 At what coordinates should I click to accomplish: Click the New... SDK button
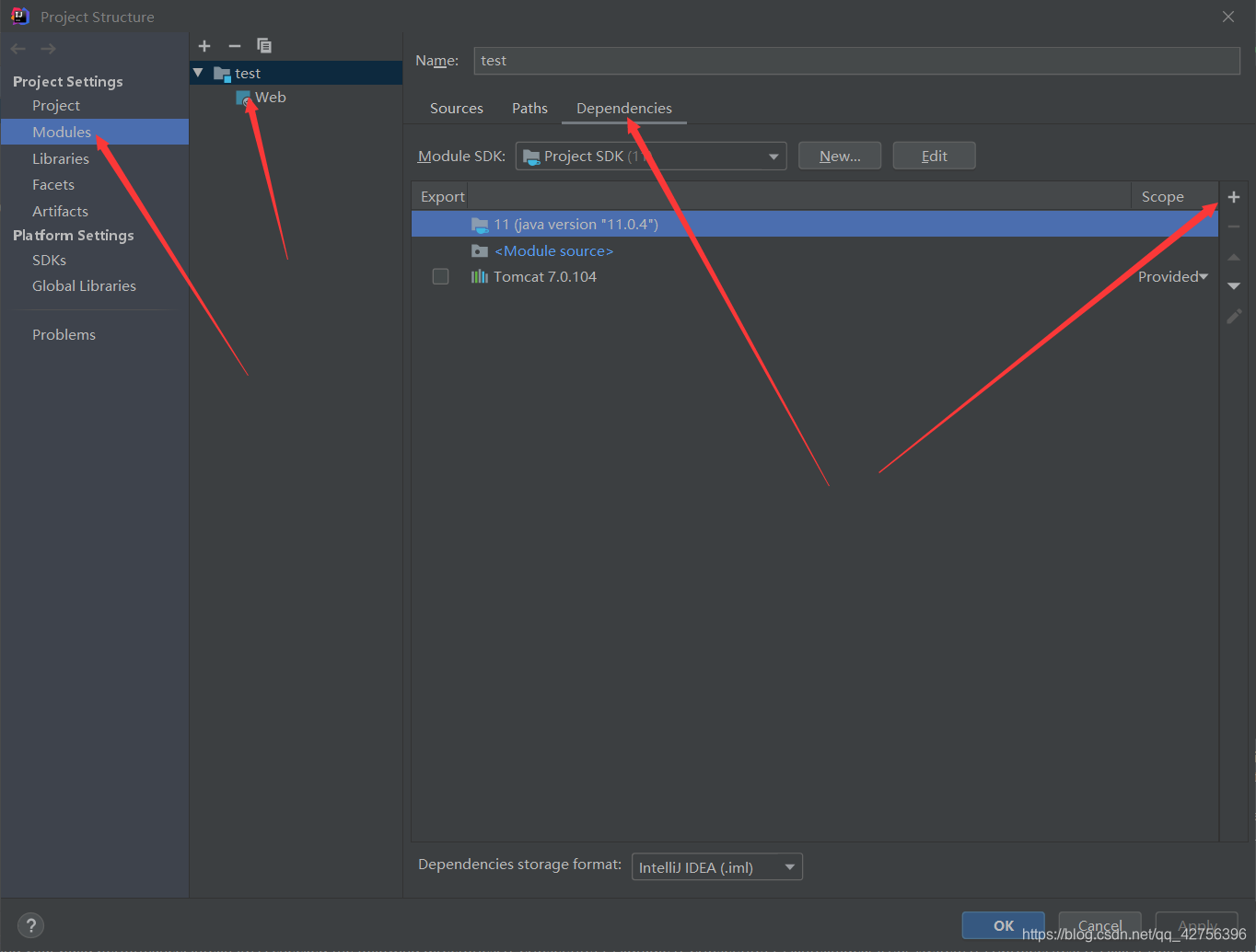840,157
